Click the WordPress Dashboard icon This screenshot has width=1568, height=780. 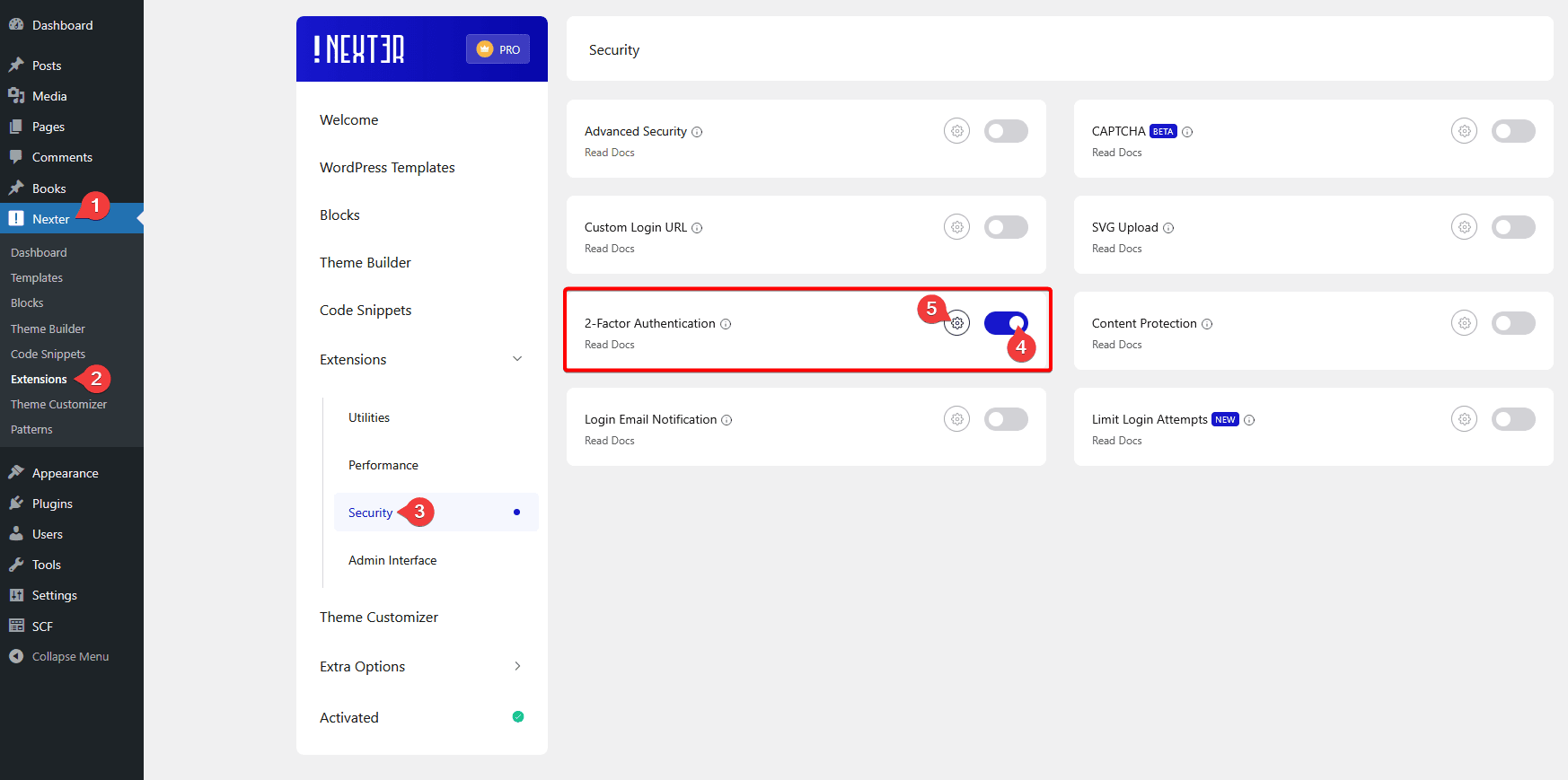pyautogui.click(x=16, y=24)
